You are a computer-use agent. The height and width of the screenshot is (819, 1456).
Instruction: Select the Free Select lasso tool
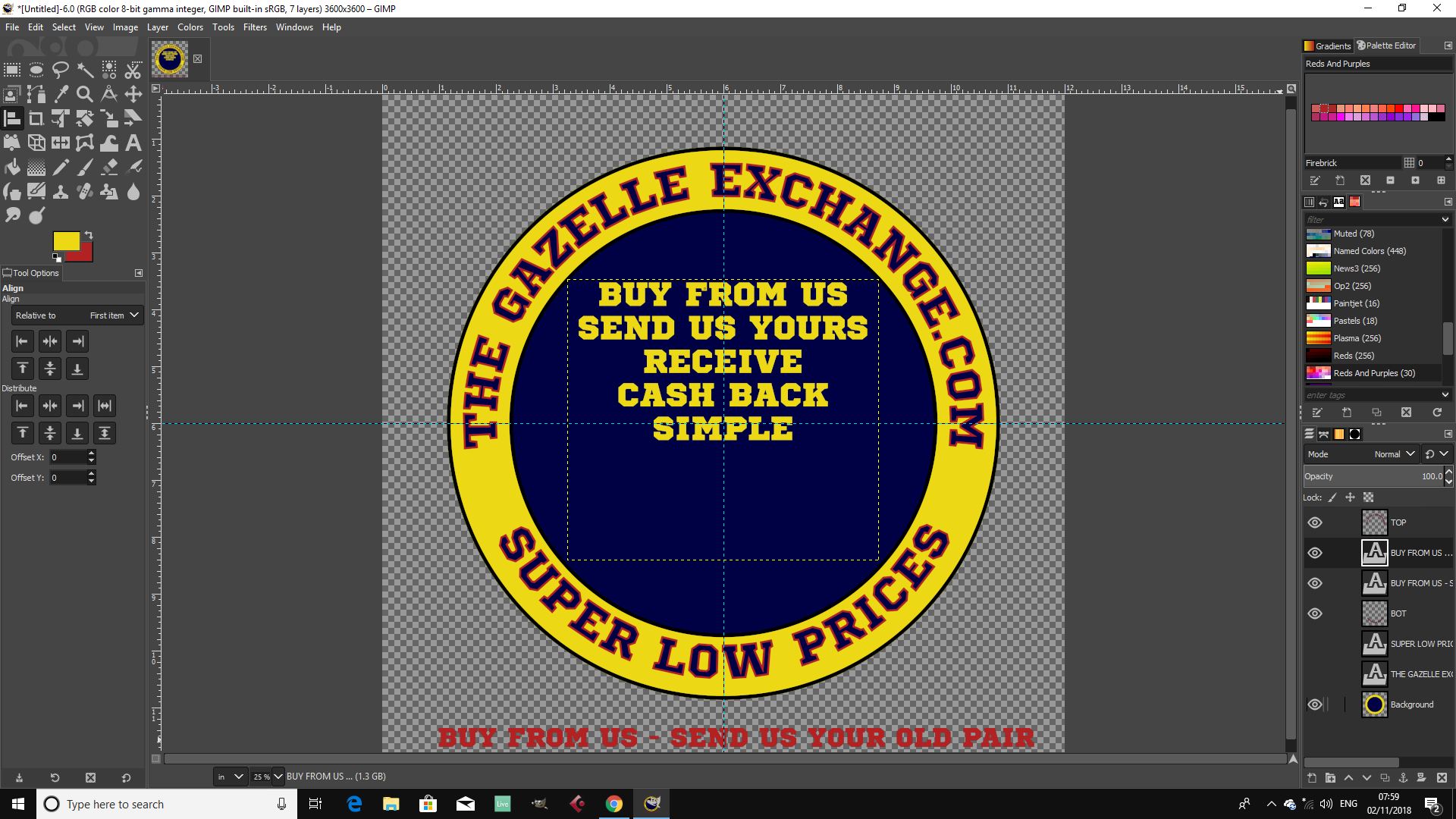click(61, 71)
